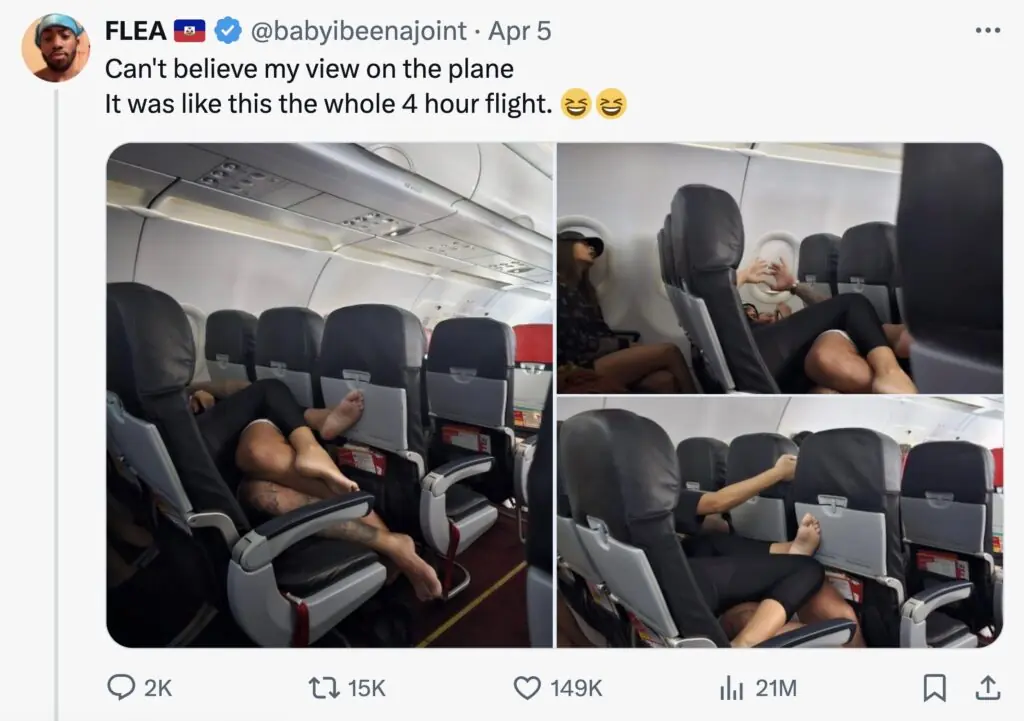Open the bottom-right airplane photo
Screen dimensions: 1024x721
point(780,522)
